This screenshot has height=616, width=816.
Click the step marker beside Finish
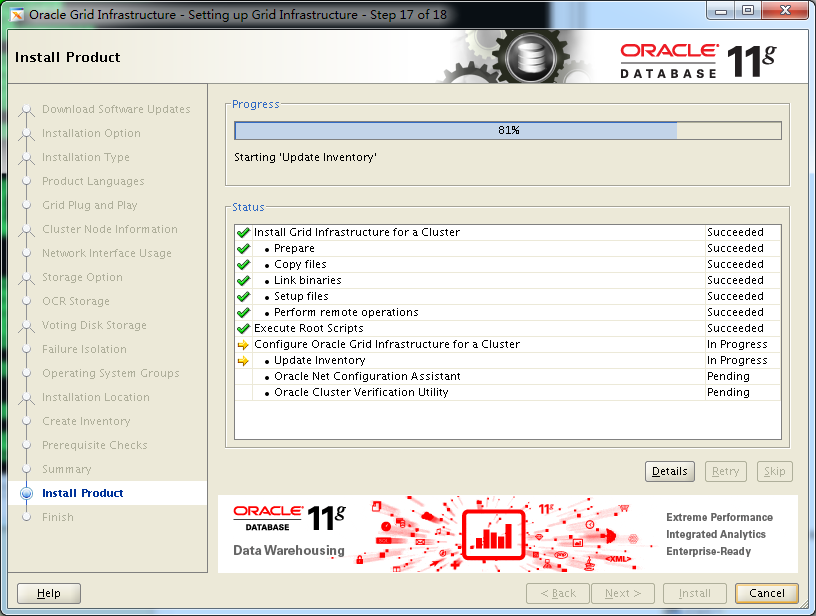(x=27, y=517)
